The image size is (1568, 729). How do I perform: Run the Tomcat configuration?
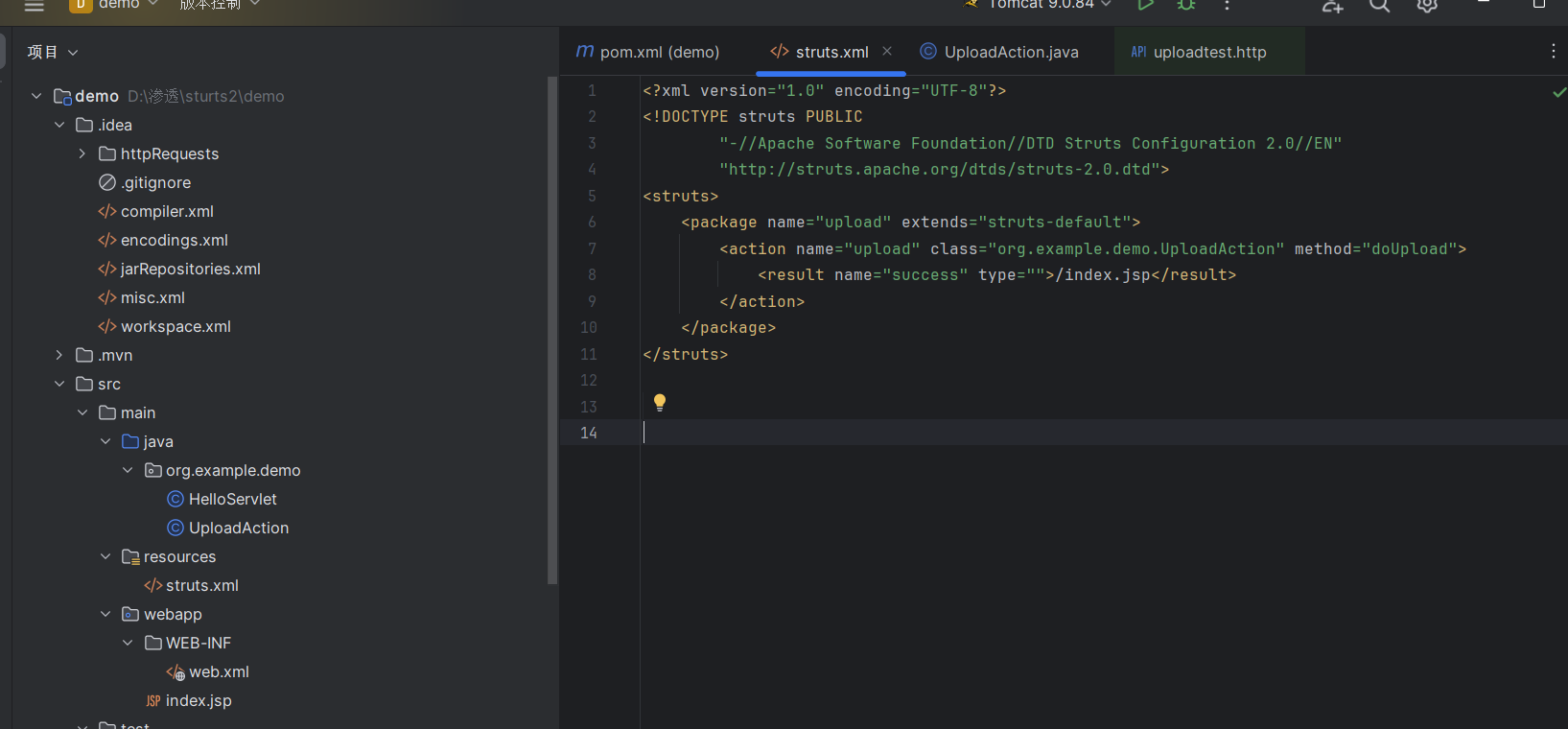[1145, 5]
